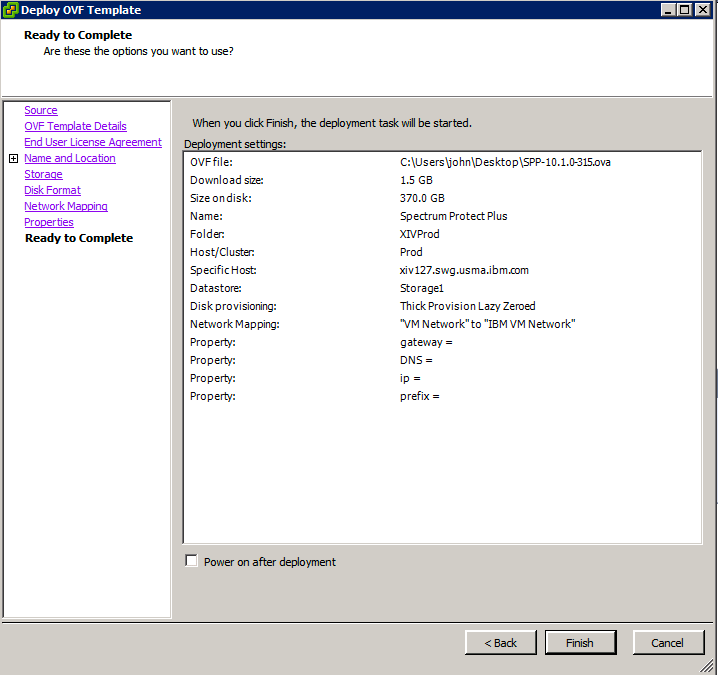Select the name Spectrum Protect Plus
Viewport: 718px width, 675px height.
click(x=453, y=216)
